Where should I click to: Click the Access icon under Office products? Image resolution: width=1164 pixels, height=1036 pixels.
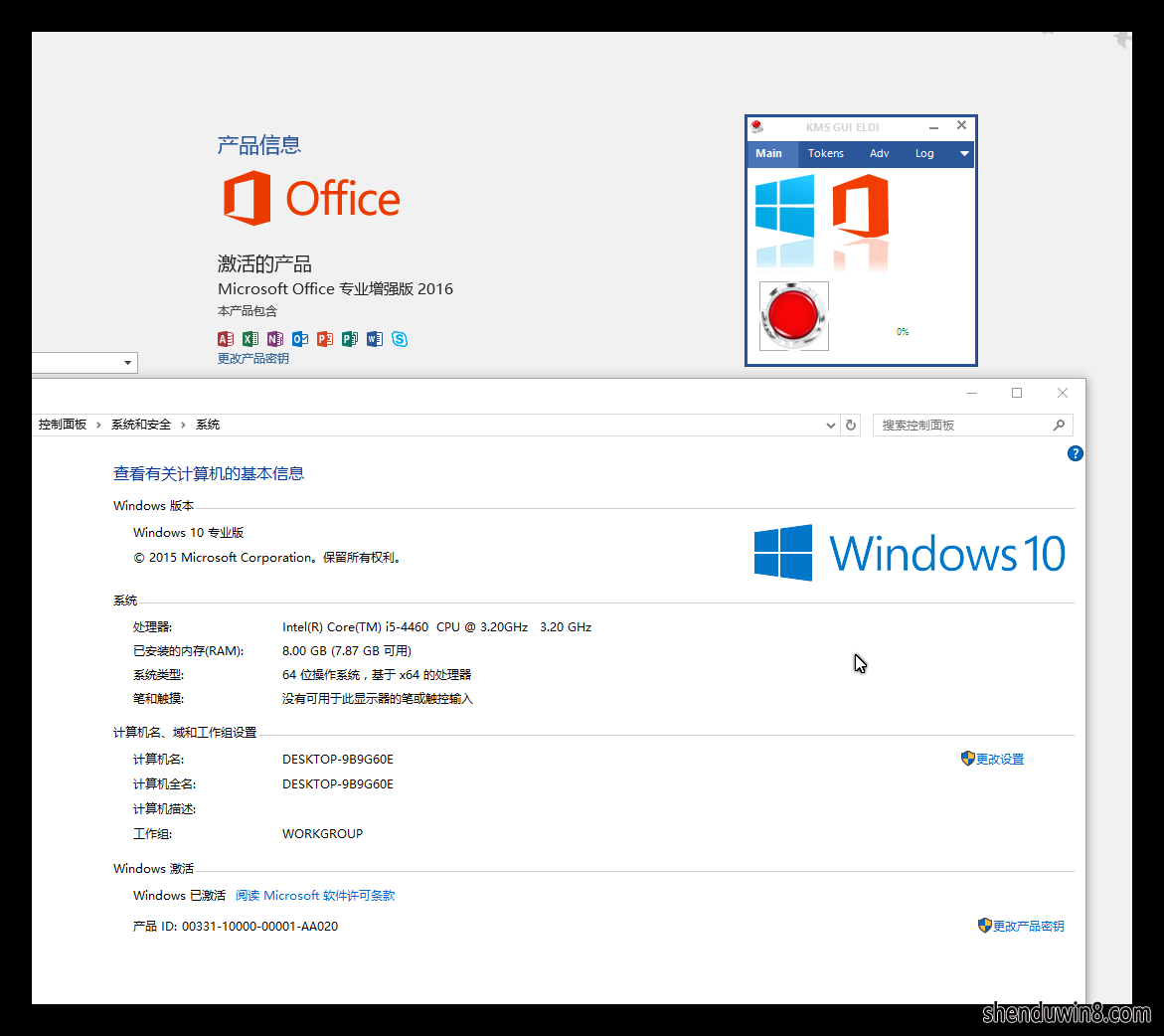pos(226,339)
